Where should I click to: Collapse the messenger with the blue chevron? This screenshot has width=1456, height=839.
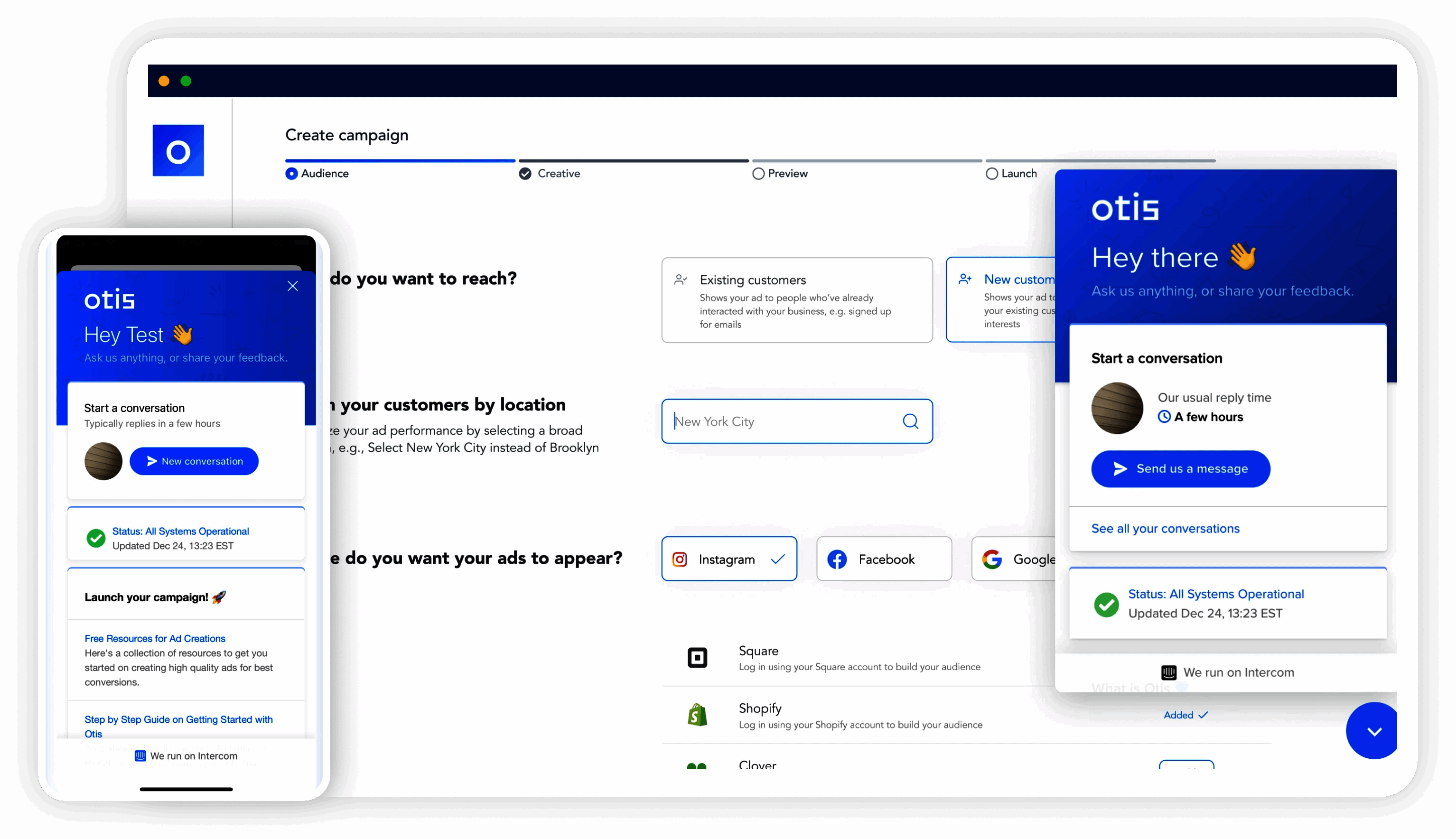coord(1374,731)
